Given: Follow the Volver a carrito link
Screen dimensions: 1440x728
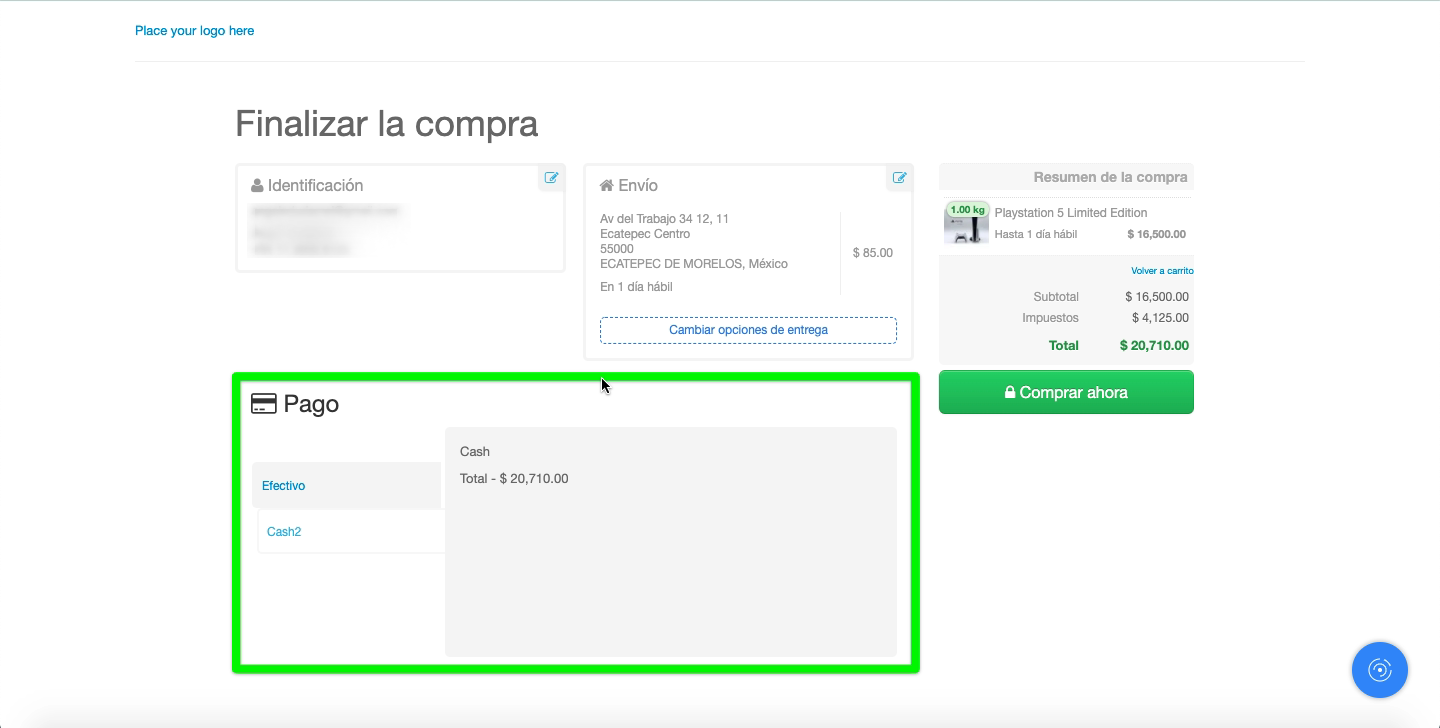Looking at the screenshot, I should coord(1162,271).
